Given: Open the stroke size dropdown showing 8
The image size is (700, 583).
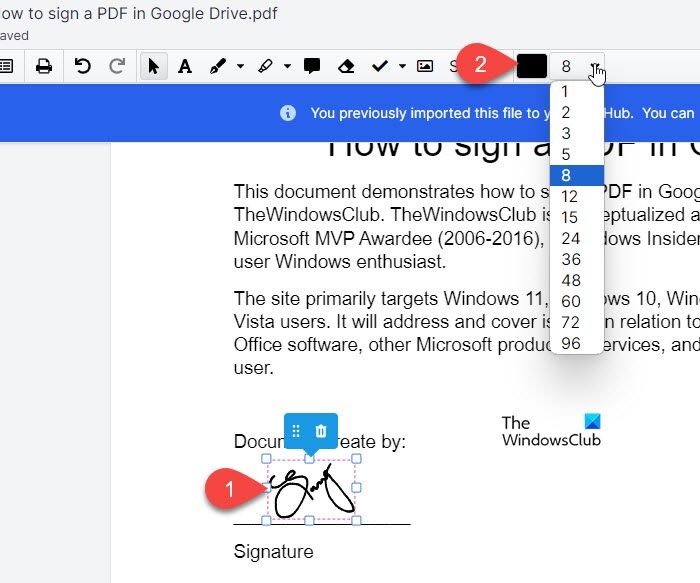Looking at the screenshot, I should click(x=577, y=66).
